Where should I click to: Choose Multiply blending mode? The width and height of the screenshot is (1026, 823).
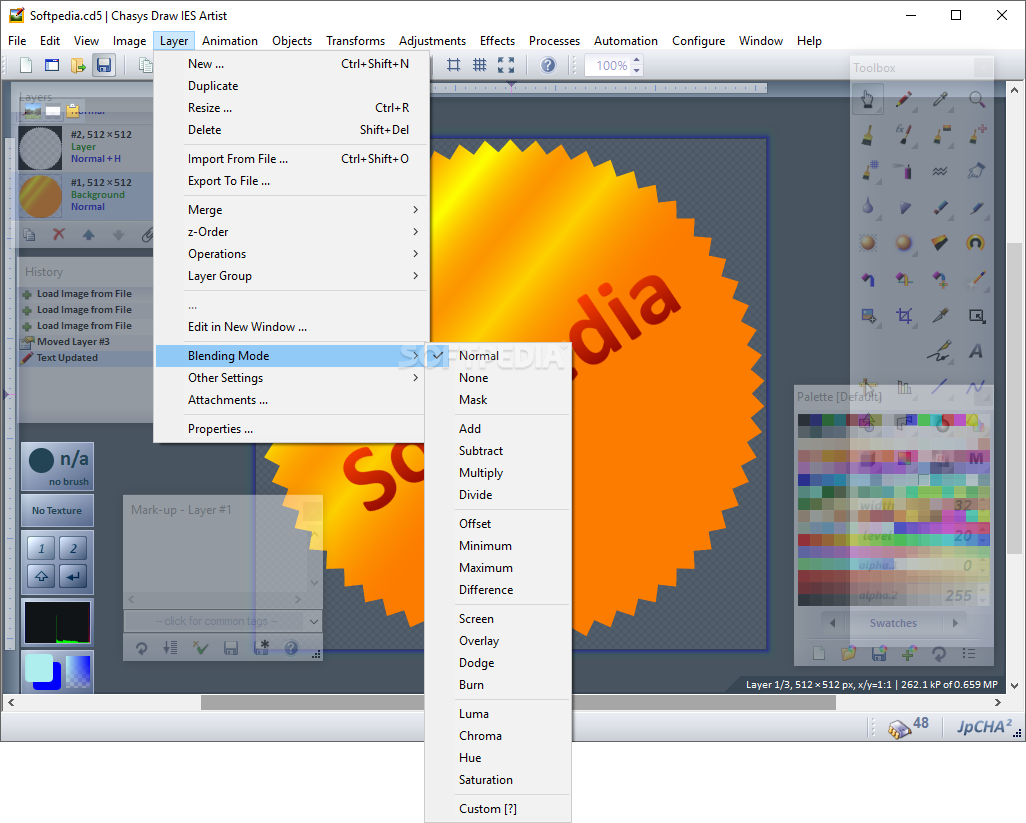(498, 473)
